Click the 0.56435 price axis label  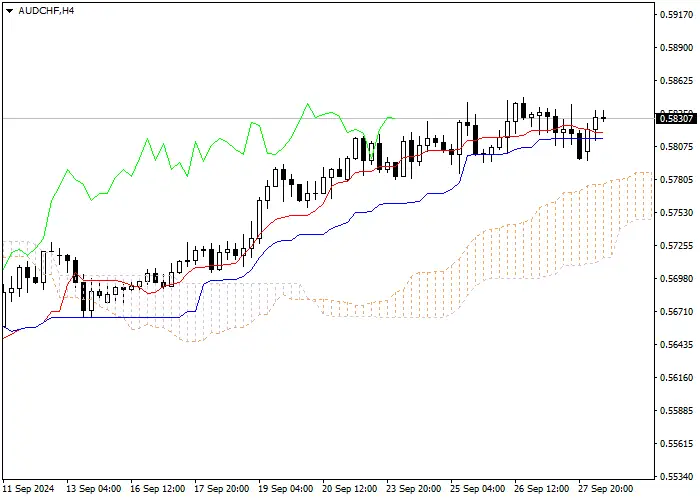677,345
